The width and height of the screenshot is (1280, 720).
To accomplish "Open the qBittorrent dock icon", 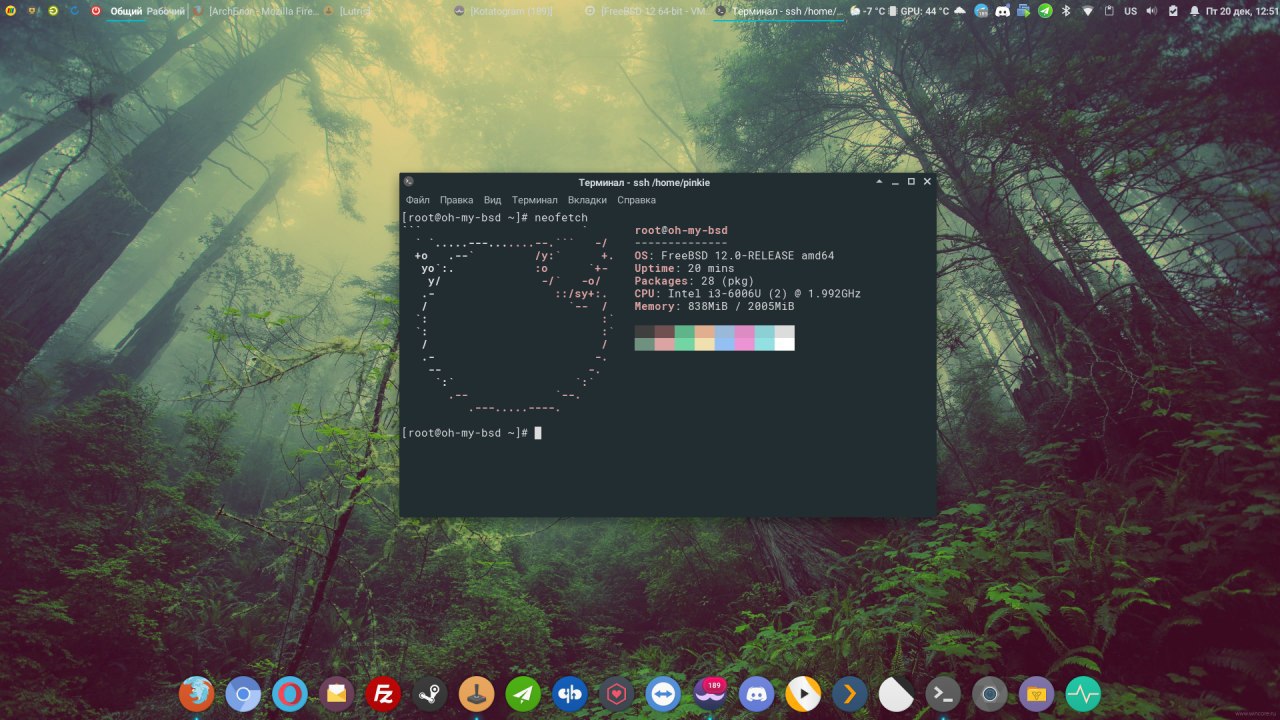I will pyautogui.click(x=570, y=693).
